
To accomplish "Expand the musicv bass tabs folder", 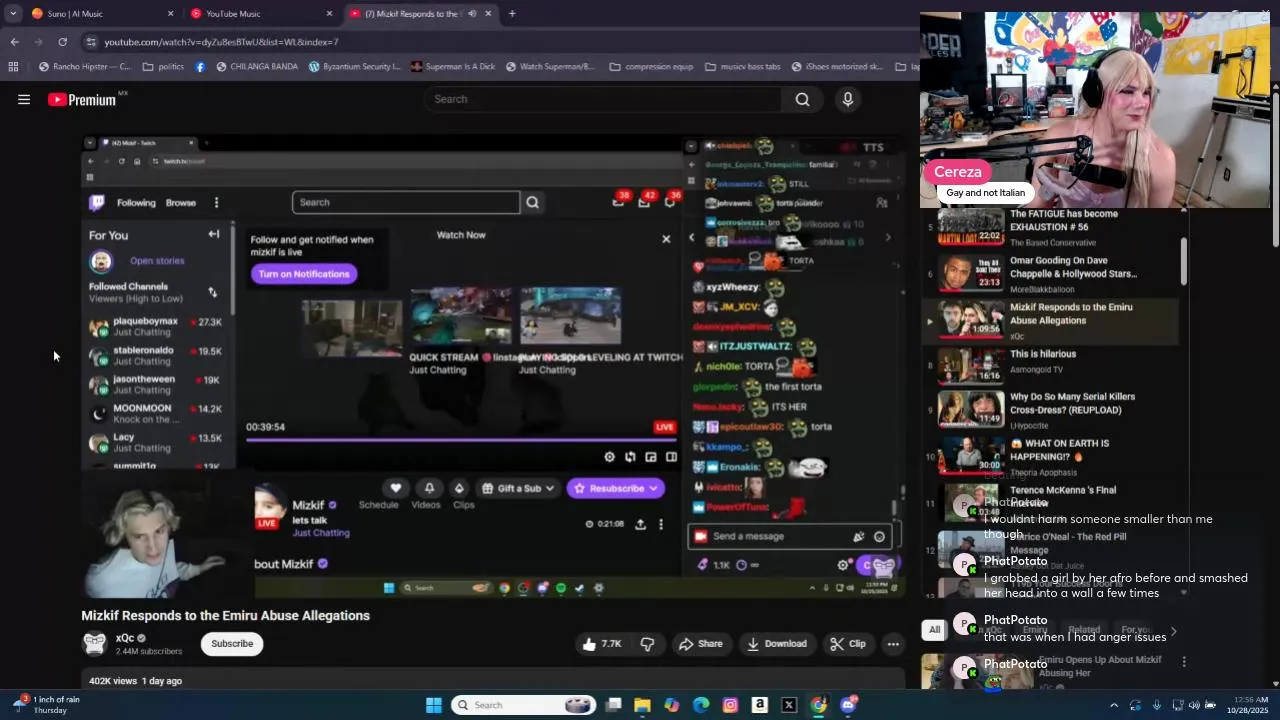I will 743,67.
